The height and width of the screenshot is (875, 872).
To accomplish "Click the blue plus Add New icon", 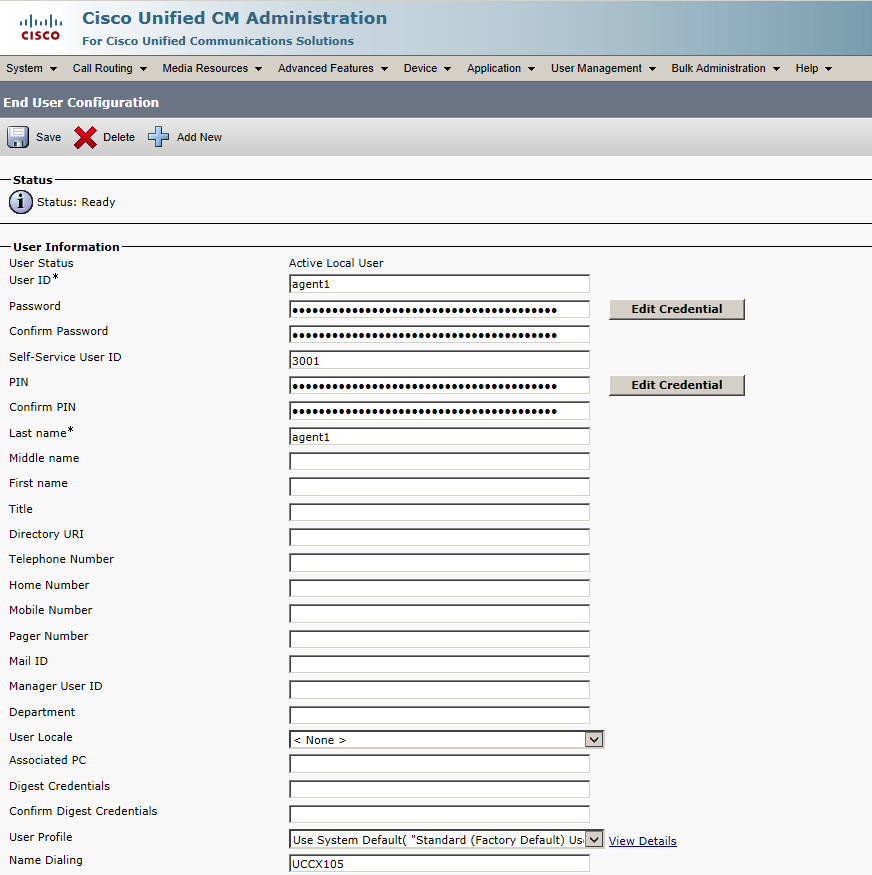I will pyautogui.click(x=158, y=137).
